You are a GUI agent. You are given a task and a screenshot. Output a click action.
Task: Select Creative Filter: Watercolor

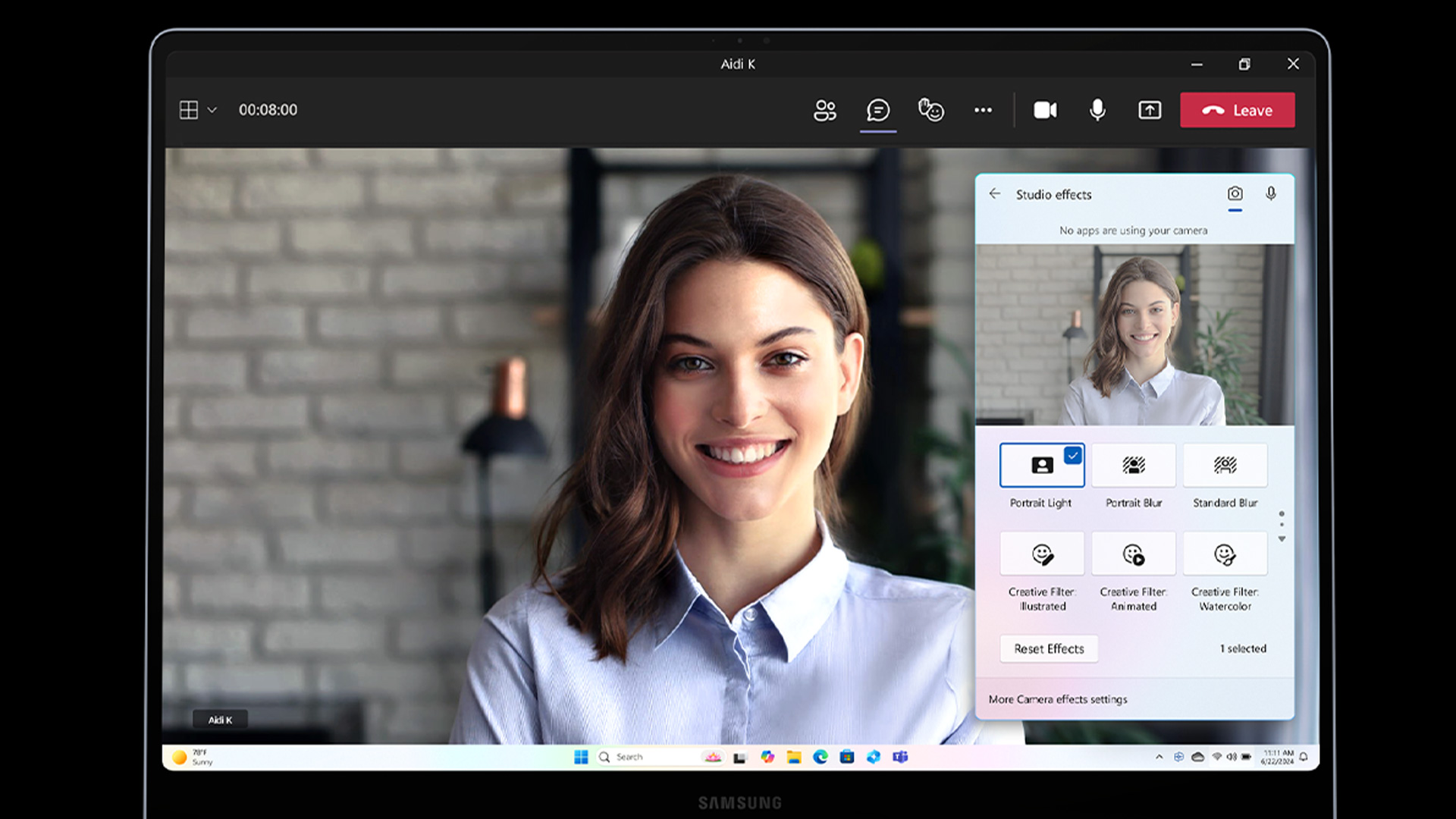pyautogui.click(x=1225, y=553)
